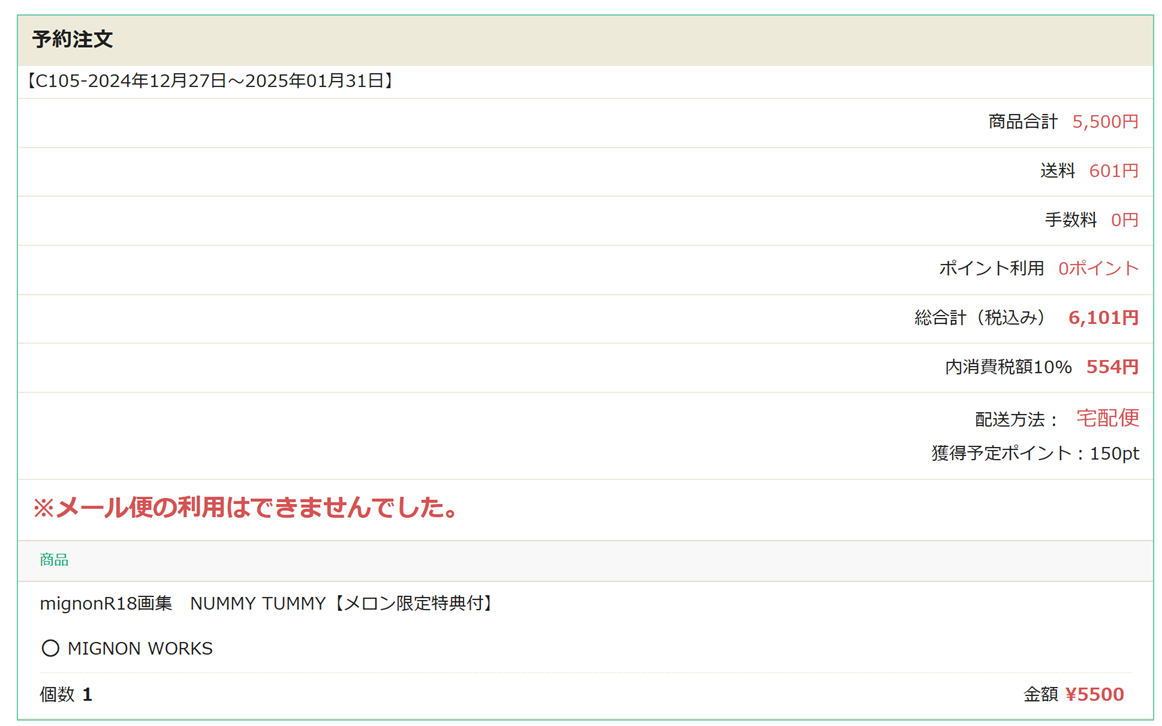This screenshot has width=1162, height=726.
Task: Click the 獲得予定ポイント 150pt text
Action: pos(1035,453)
